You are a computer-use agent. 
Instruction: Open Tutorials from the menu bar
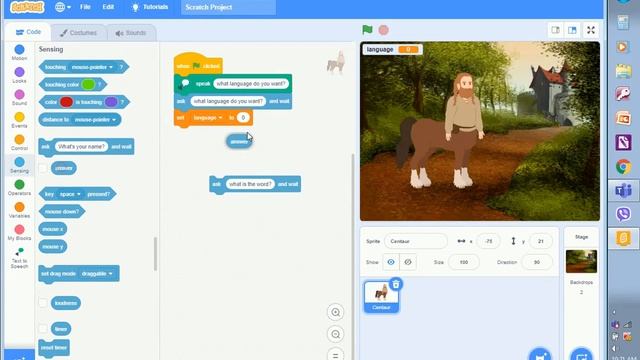coord(150,7)
